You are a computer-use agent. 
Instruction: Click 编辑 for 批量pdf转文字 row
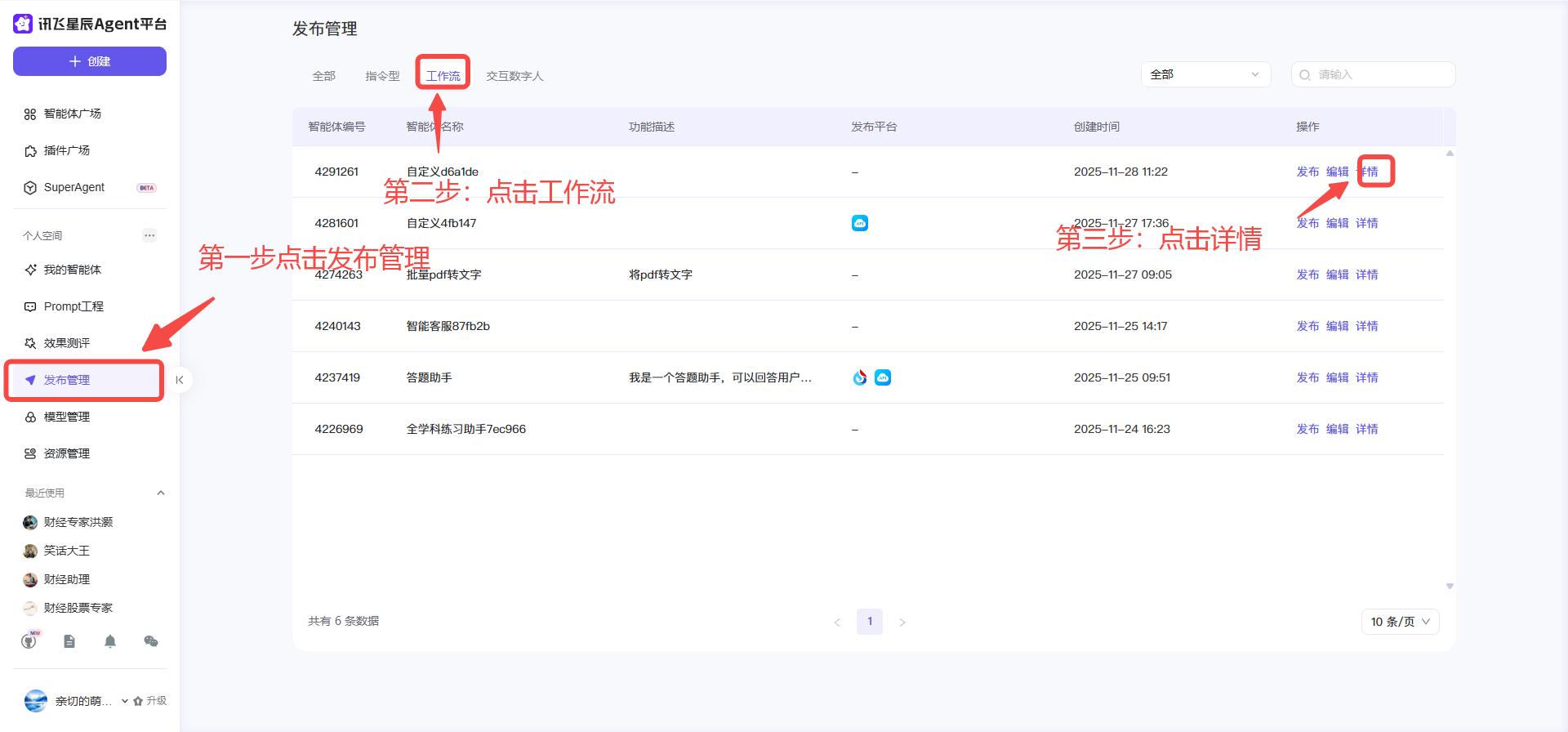click(x=1337, y=274)
